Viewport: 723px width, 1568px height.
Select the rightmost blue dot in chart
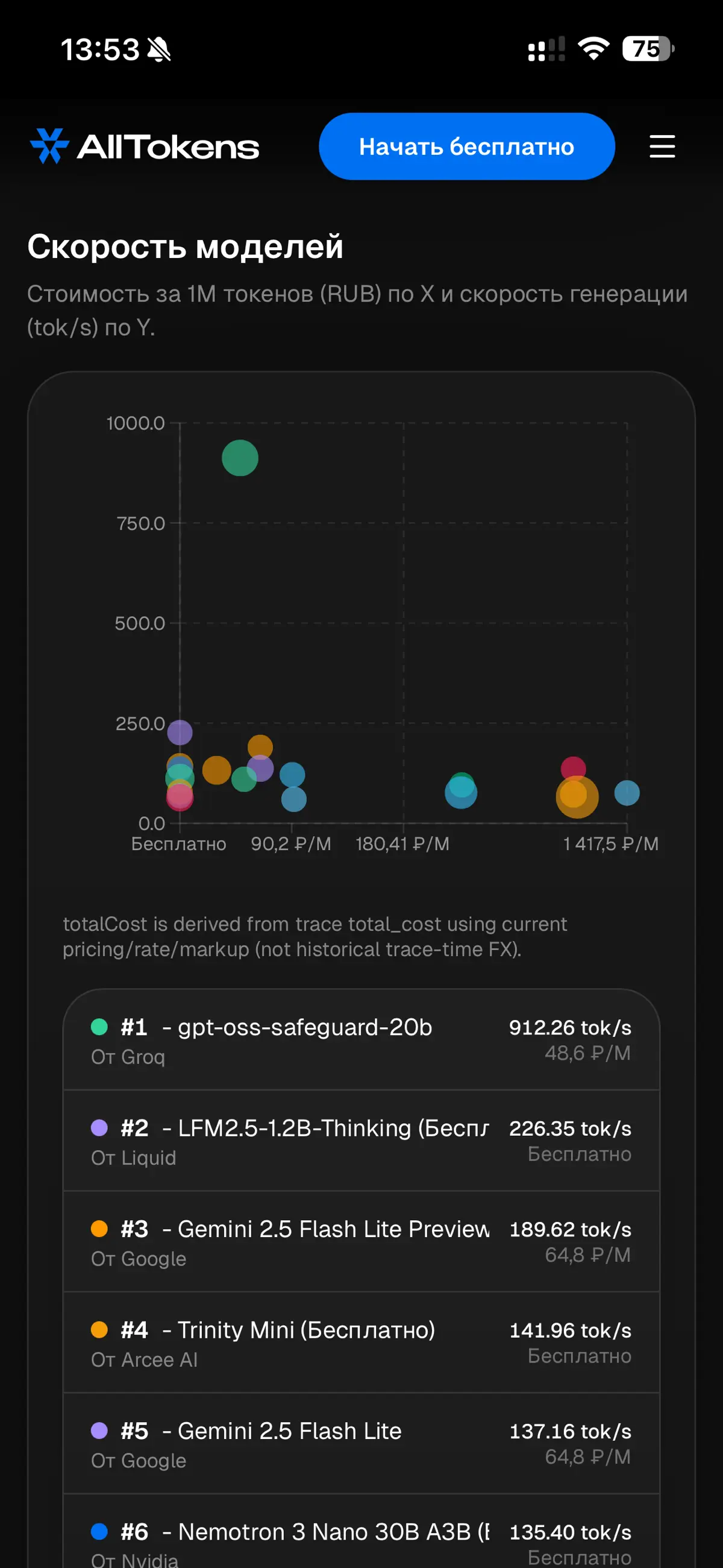pos(627,793)
